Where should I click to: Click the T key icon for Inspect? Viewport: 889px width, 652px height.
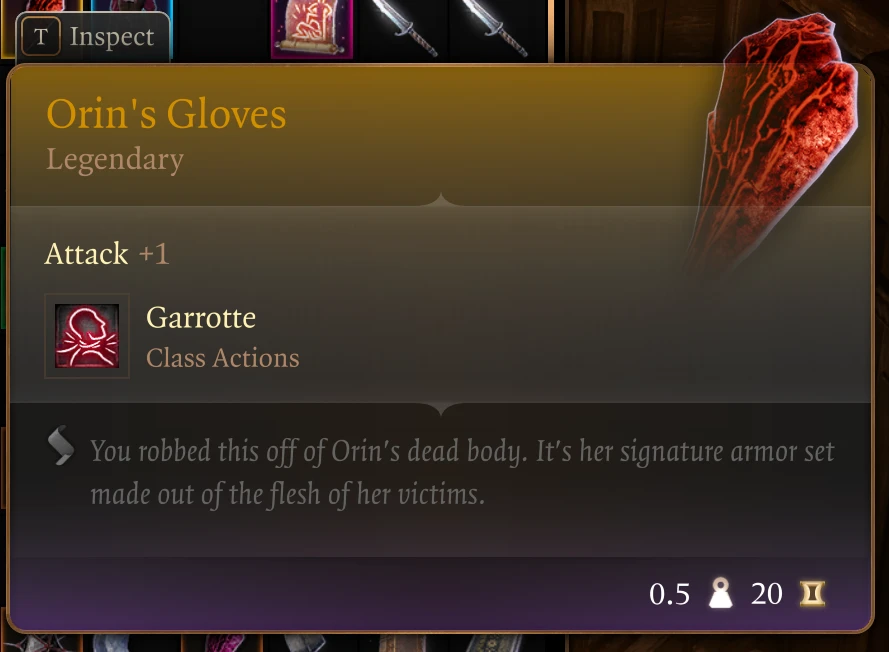(40, 36)
